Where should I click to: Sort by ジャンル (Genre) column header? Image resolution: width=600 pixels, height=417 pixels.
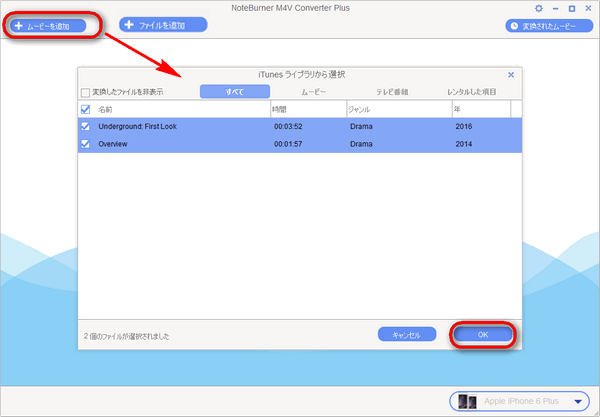(x=399, y=109)
